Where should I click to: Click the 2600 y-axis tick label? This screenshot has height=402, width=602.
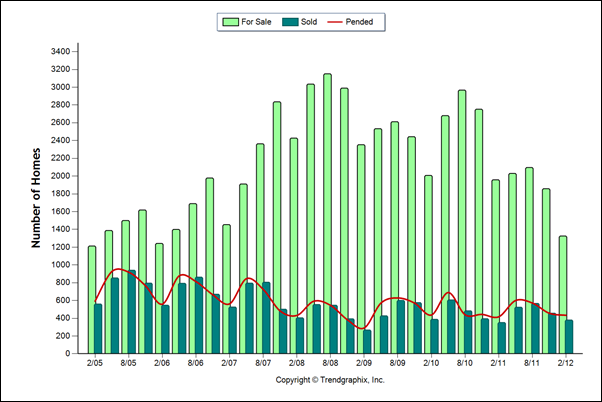60,122
